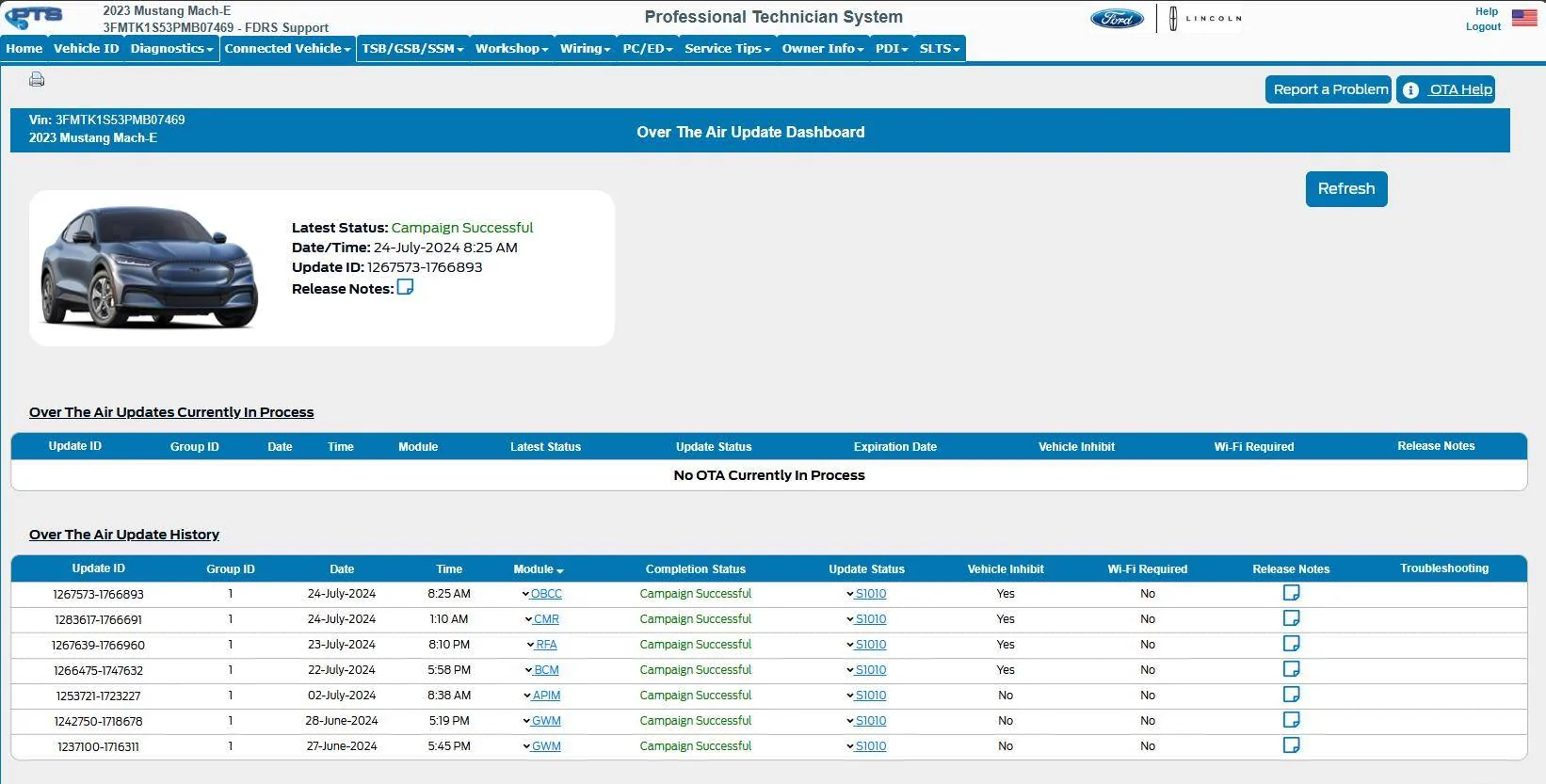Expand the SLTS menu
The image size is (1546, 784).
point(940,48)
